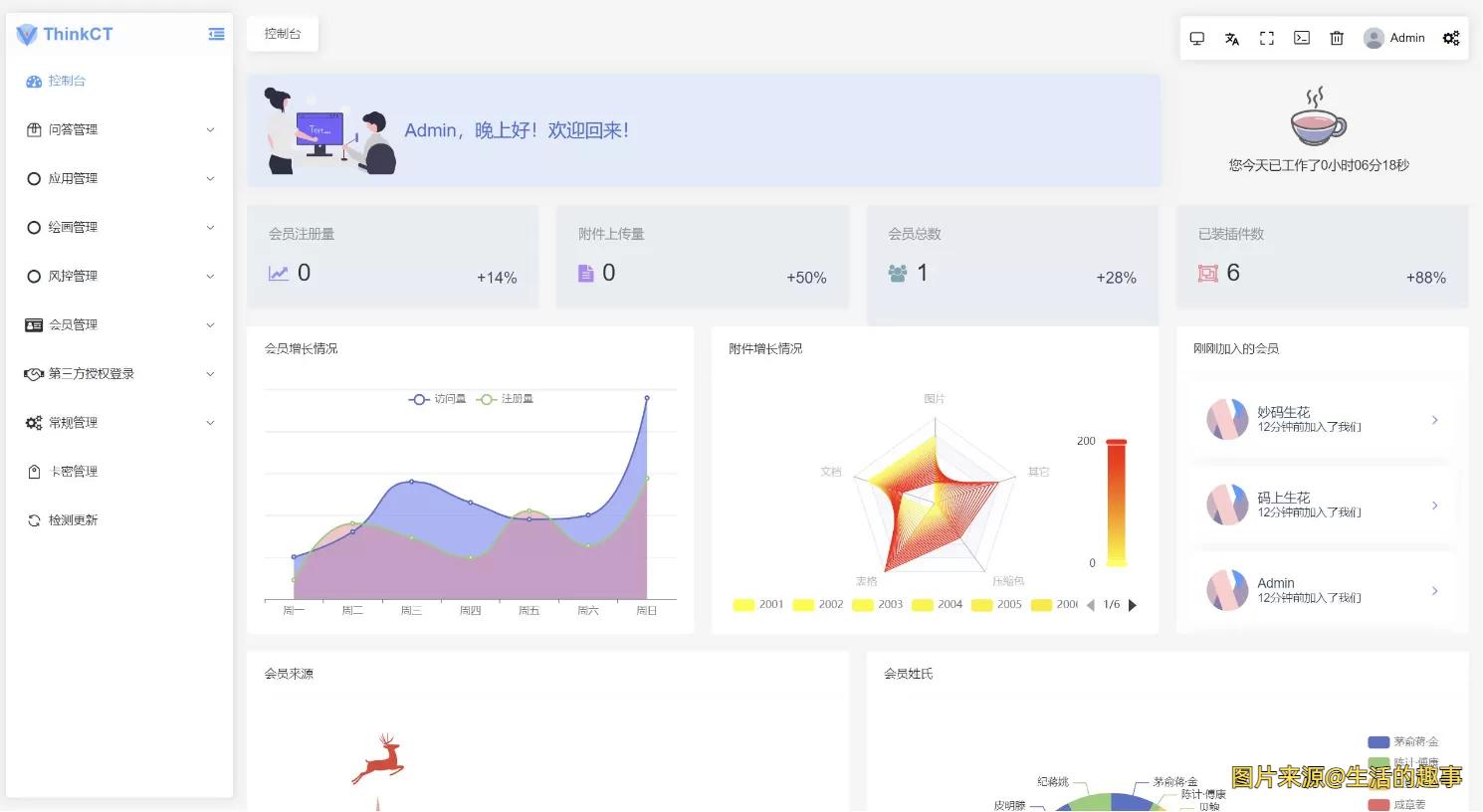Click the Admin avatar in header

coord(1374,38)
